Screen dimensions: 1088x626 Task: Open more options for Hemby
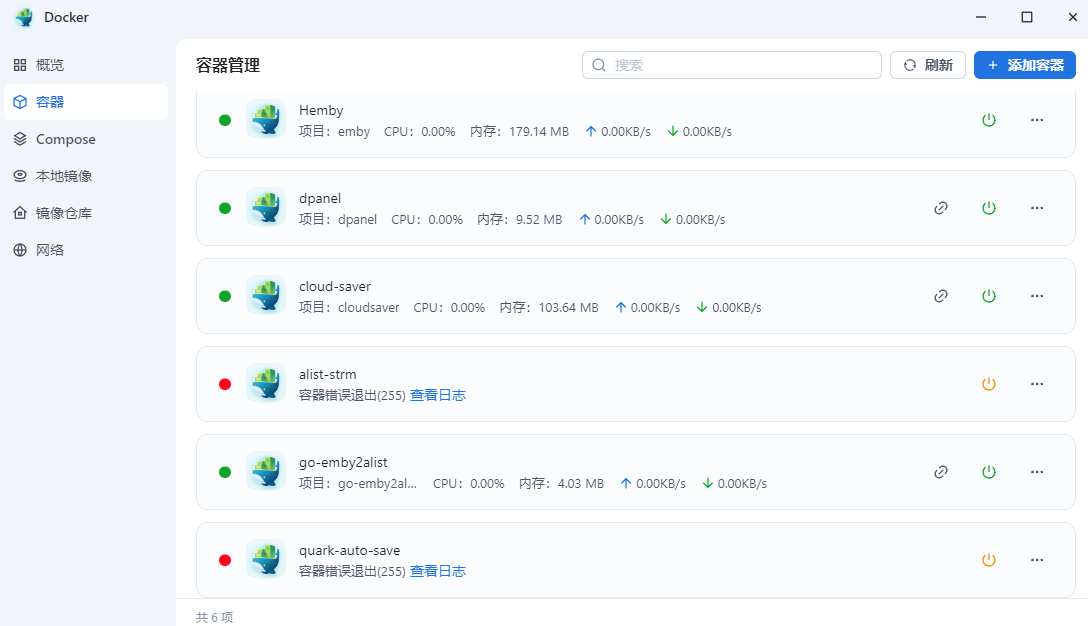tap(1037, 120)
